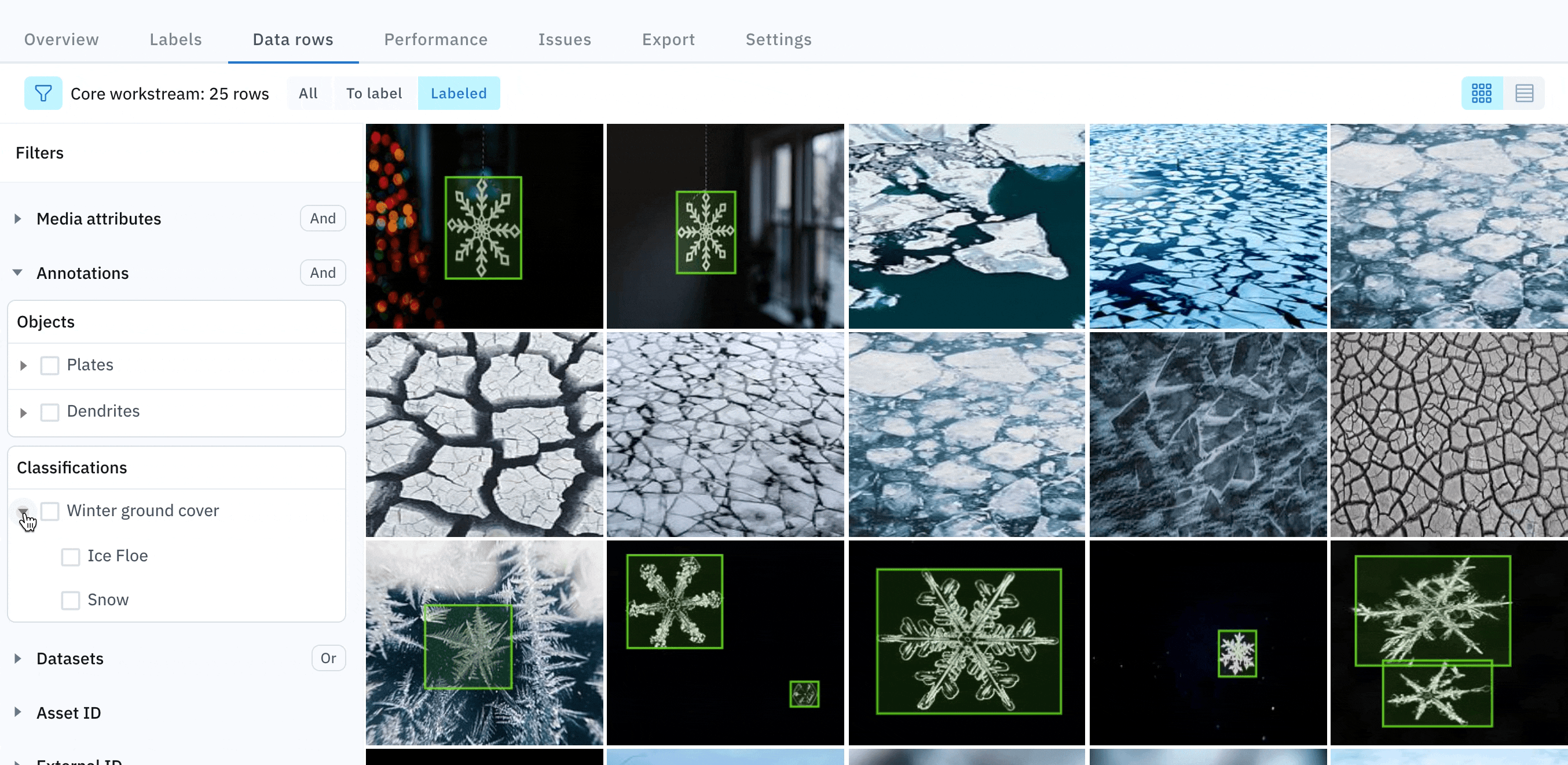
Task: Open the two overlapping snowflakes thumbnail
Action: 1449,643
